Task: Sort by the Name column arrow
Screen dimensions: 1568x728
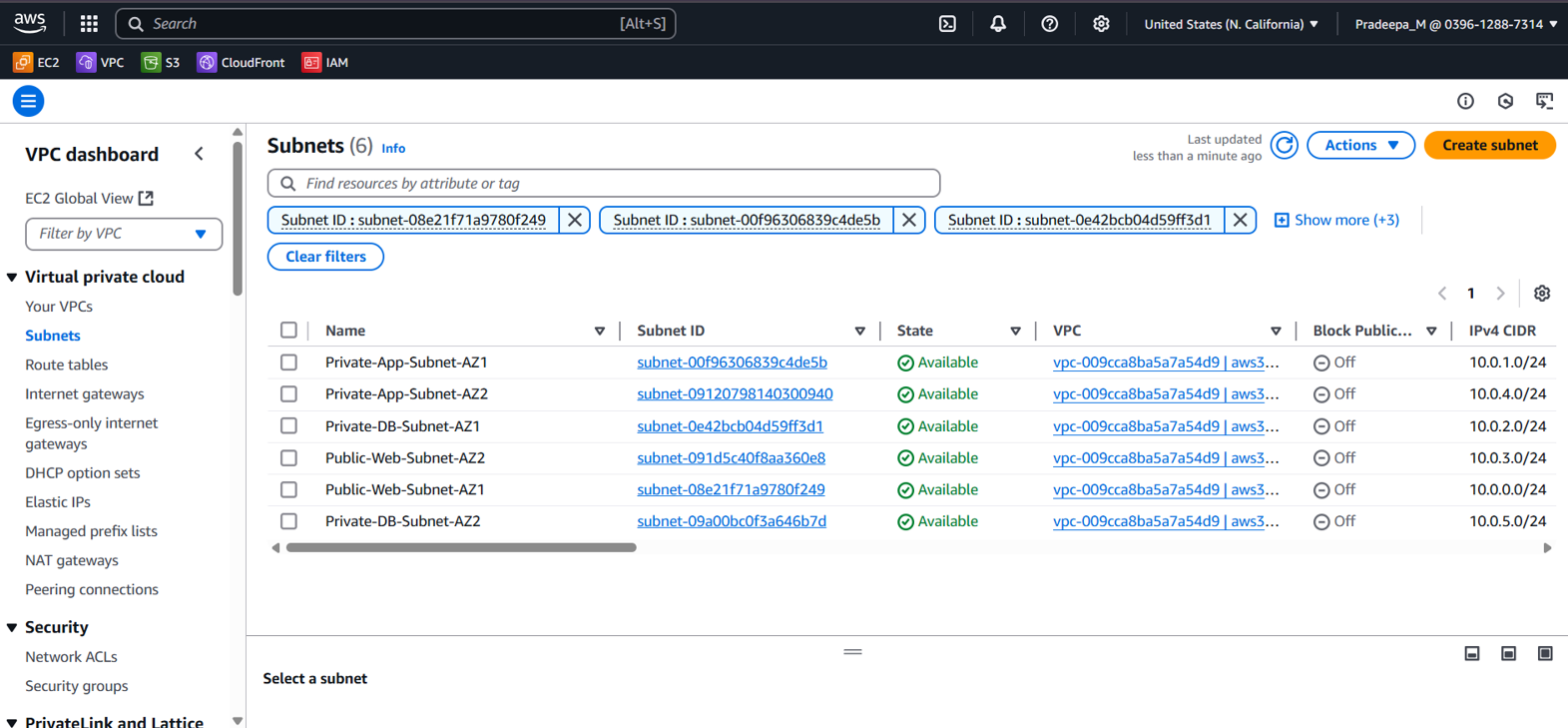Action: click(600, 332)
